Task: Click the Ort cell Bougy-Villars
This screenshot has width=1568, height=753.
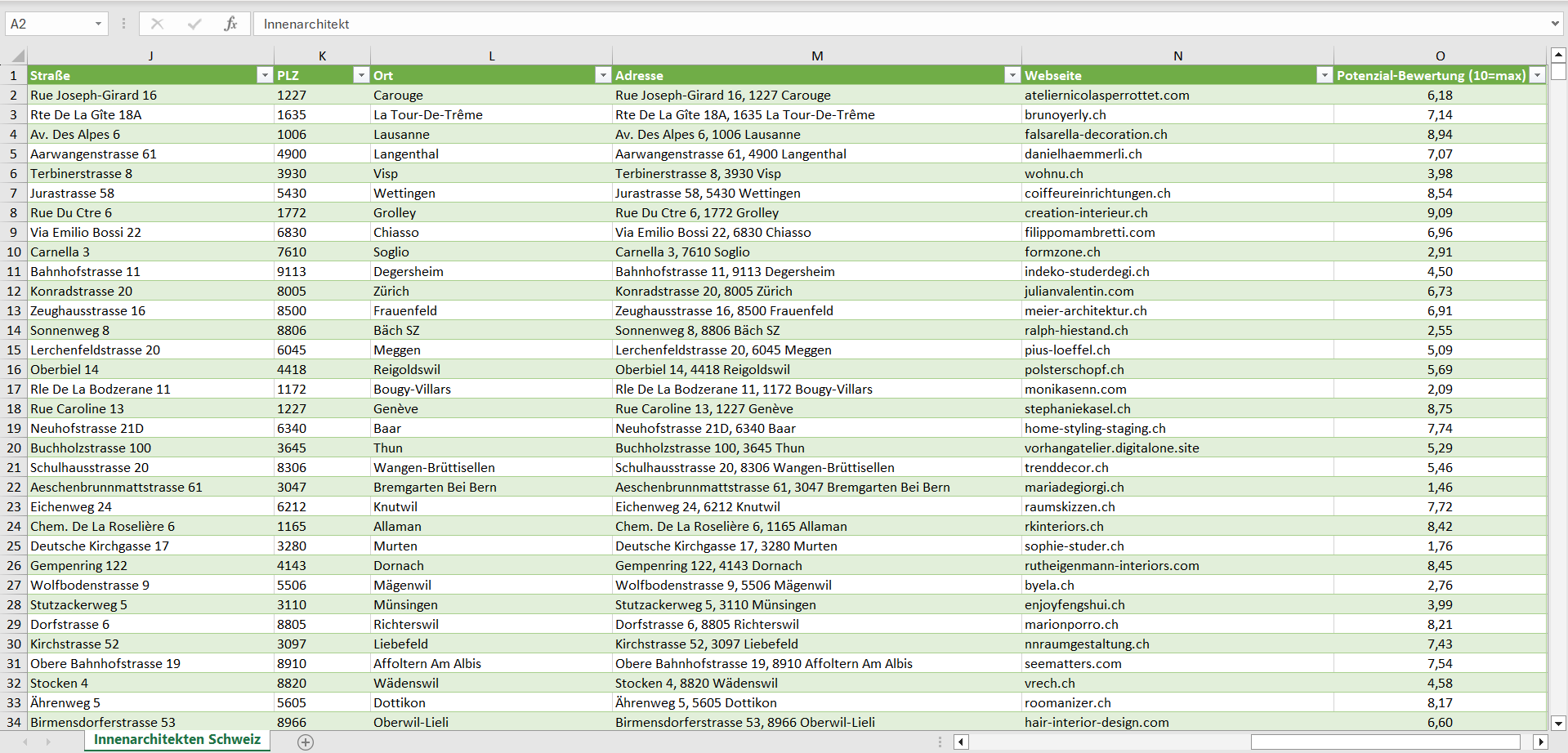Action: pyautogui.click(x=492, y=389)
